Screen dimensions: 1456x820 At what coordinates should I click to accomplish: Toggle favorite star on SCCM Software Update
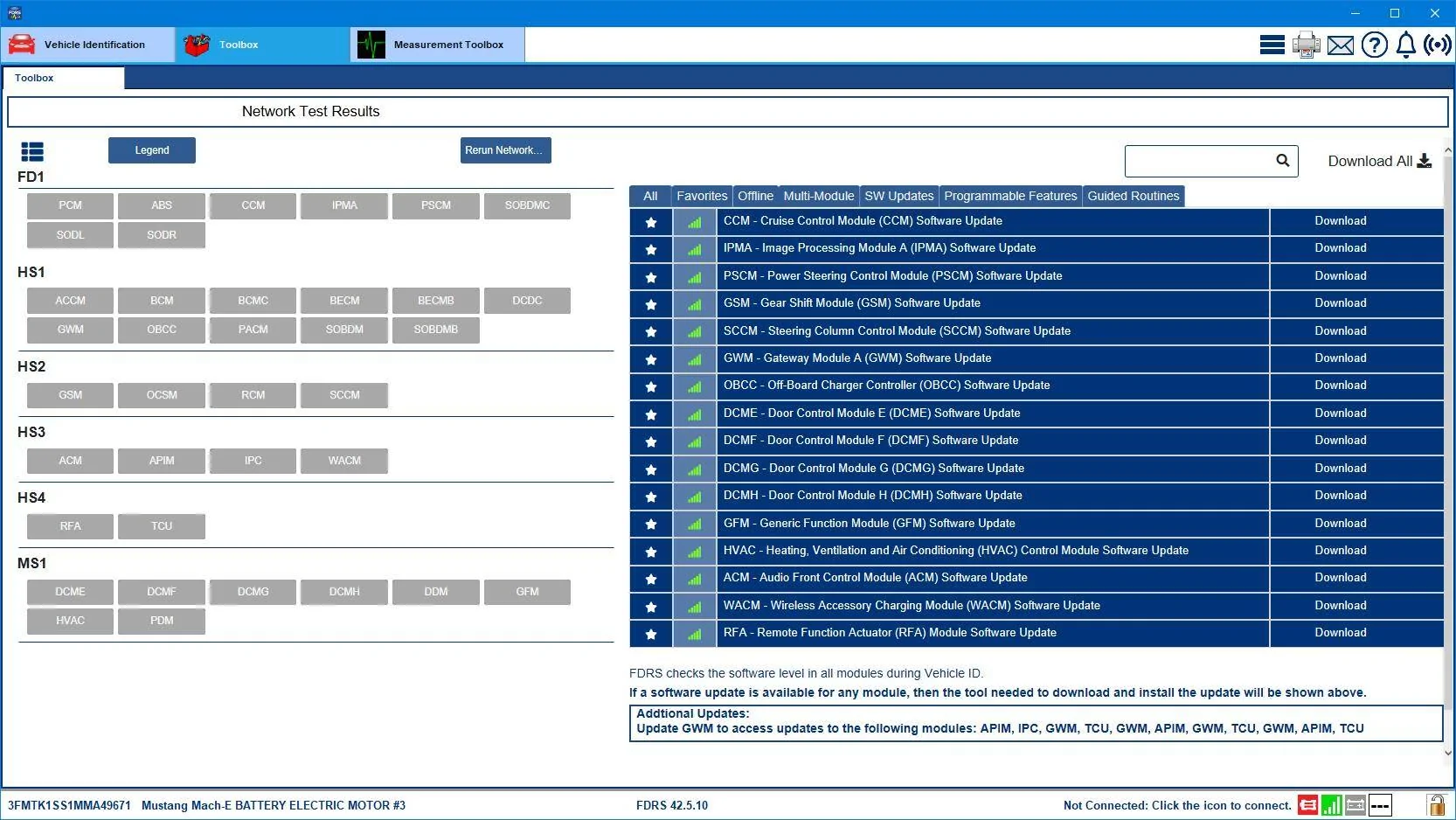coord(650,331)
